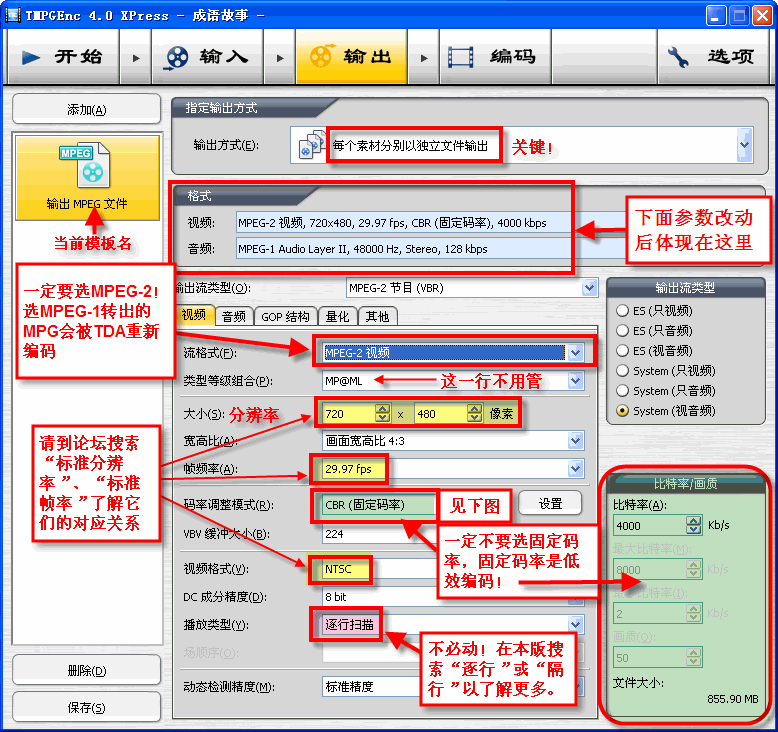
Task: Click the 855.90 MB file size text
Action: (732, 699)
